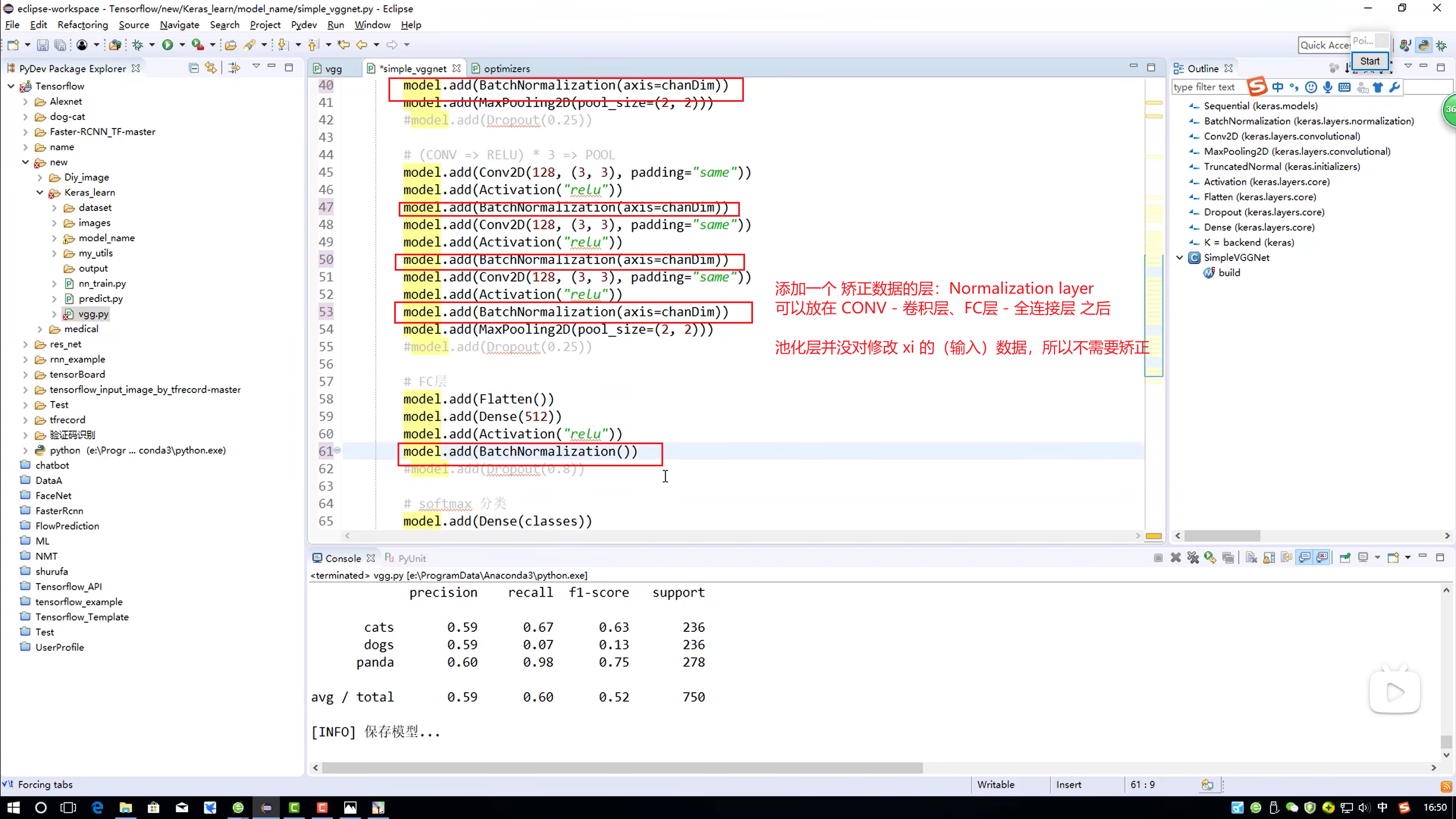Image resolution: width=1456 pixels, height=819 pixels.
Task: Click the Sogou wrench settings icon
Action: (1394, 87)
